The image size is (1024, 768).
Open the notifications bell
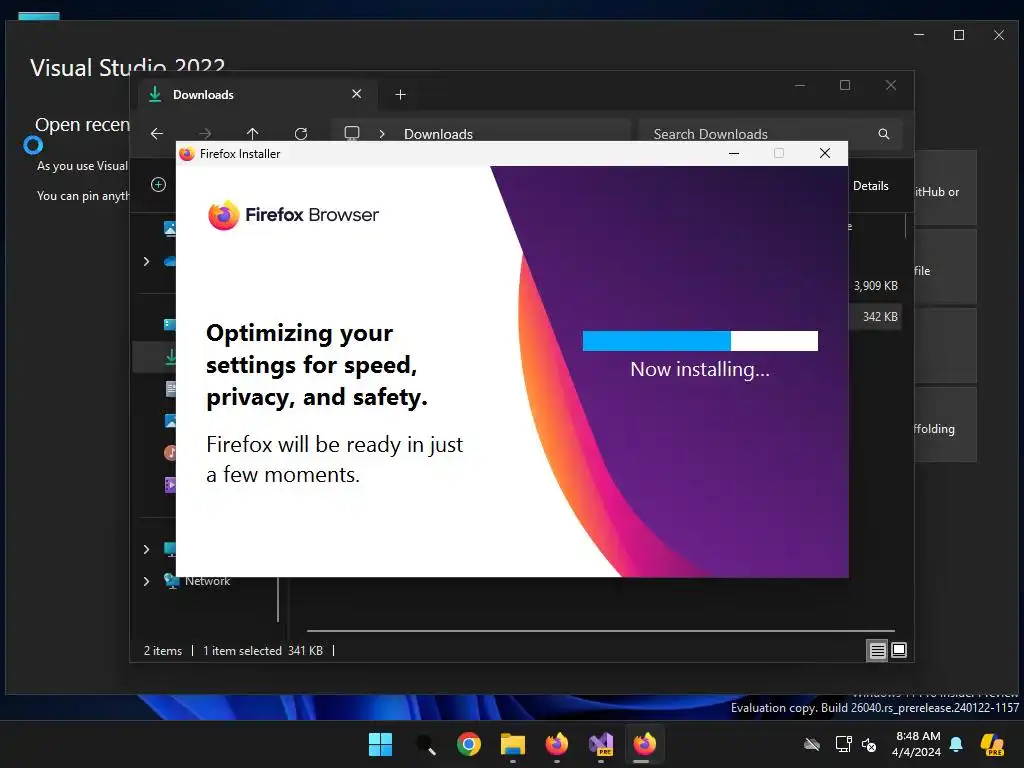click(x=956, y=744)
